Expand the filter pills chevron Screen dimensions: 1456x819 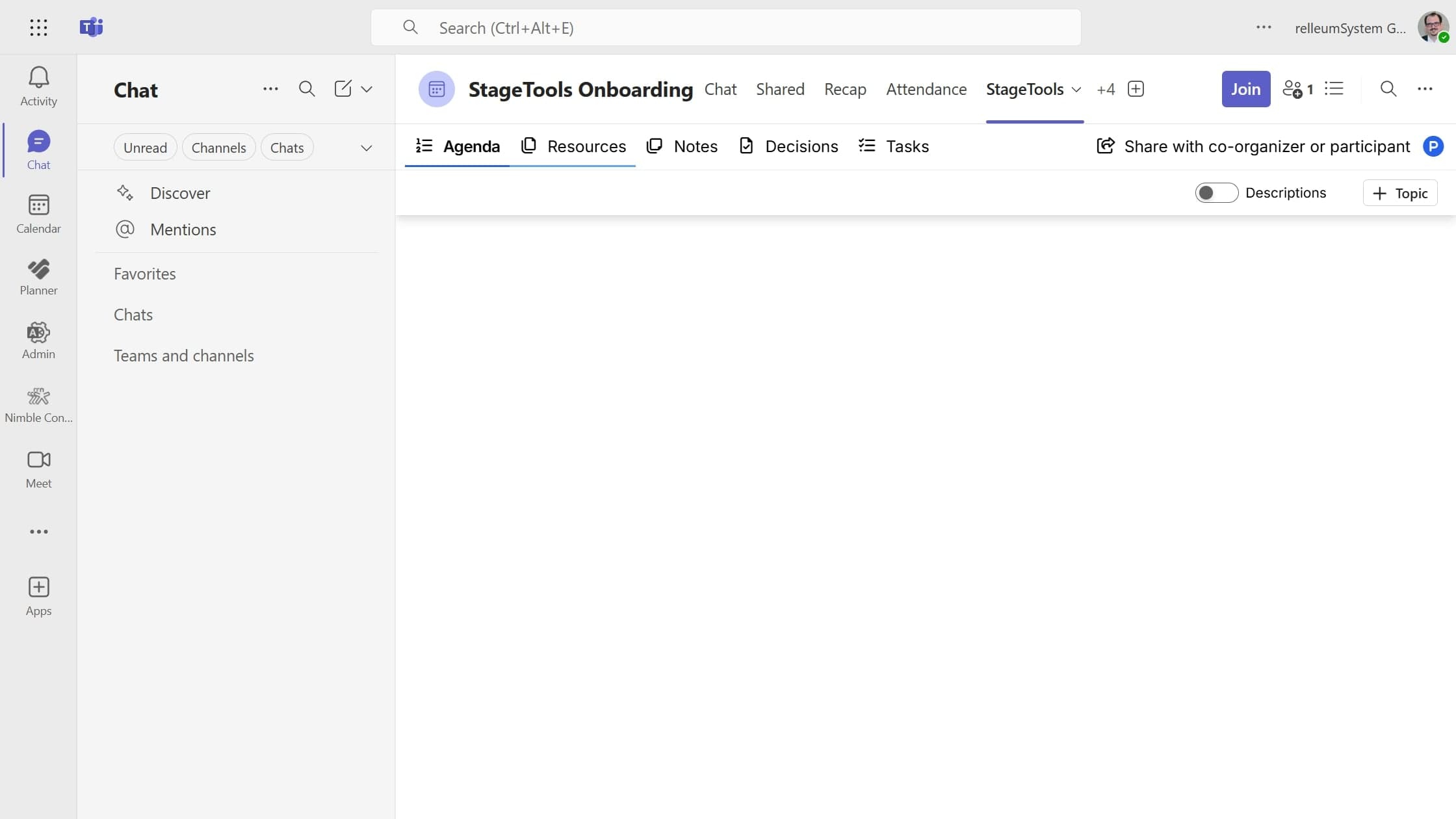coord(367,148)
